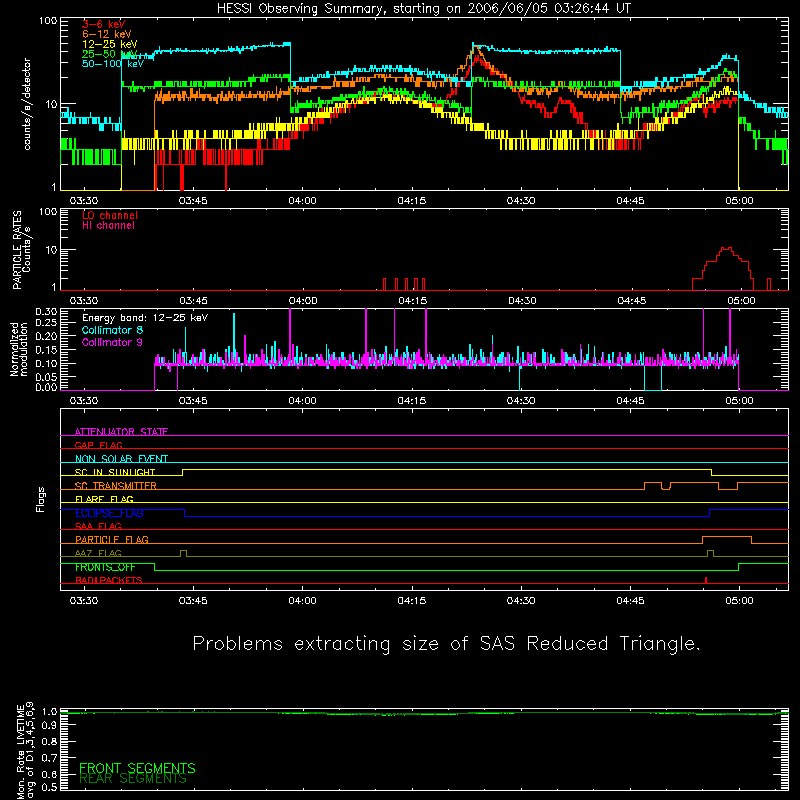
Task: Click the vertical Flags axis label
Action: pos(40,499)
